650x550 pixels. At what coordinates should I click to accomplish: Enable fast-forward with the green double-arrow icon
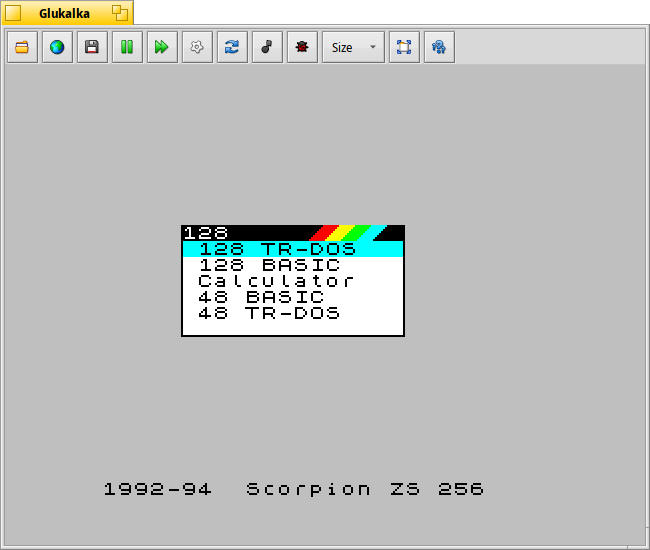162,47
